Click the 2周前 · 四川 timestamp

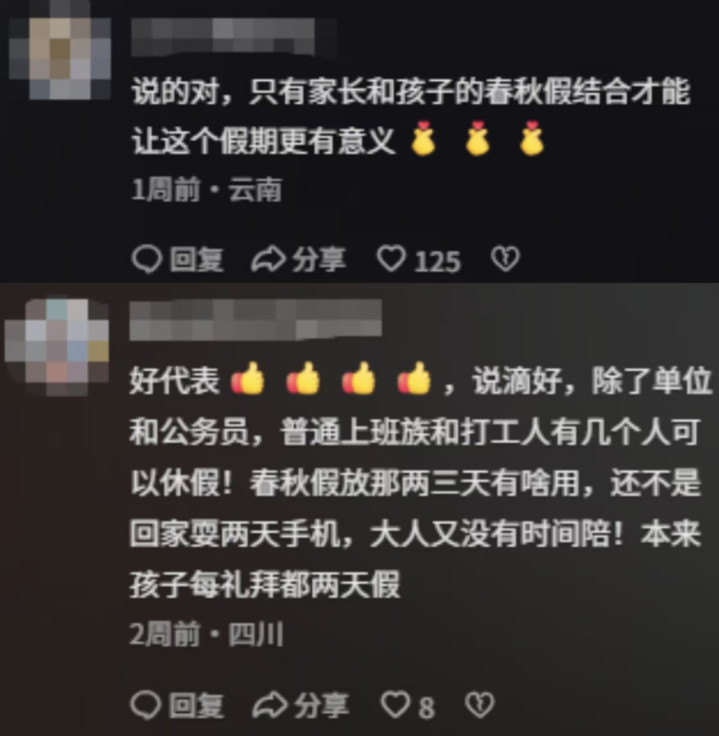[x=207, y=635]
